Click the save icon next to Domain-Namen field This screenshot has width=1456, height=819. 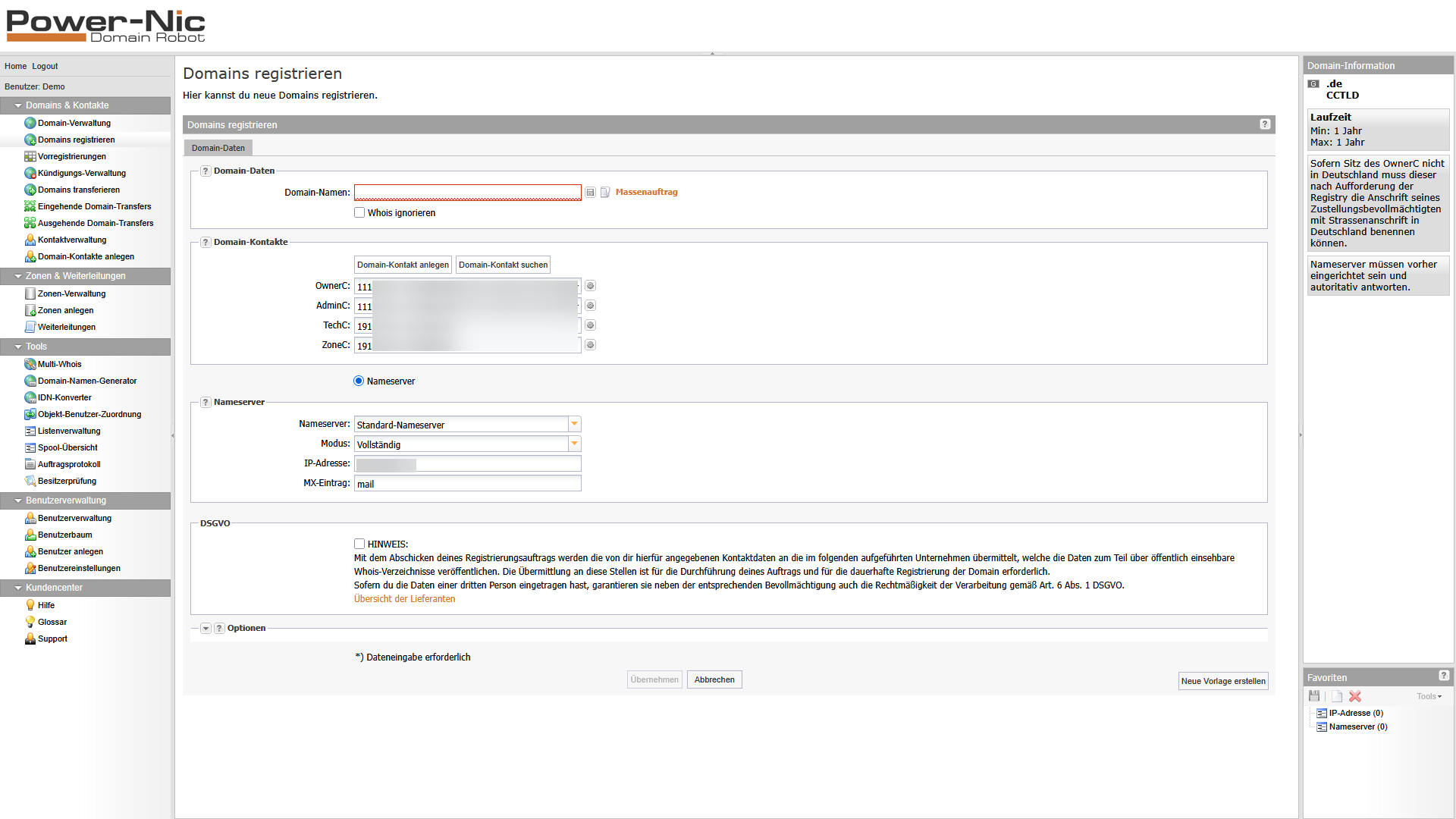pyautogui.click(x=591, y=193)
